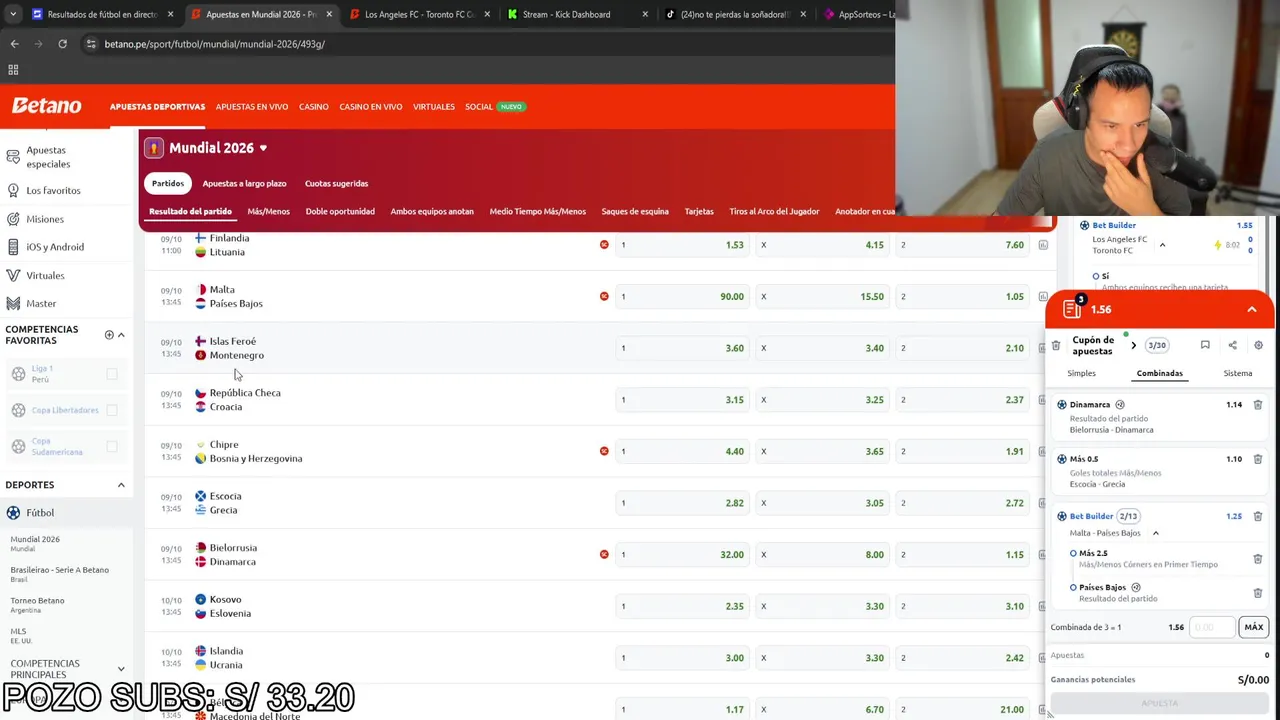The height and width of the screenshot is (720, 1280).
Task: Toggle Liga 1 Perú favorite checkbox
Action: point(112,374)
